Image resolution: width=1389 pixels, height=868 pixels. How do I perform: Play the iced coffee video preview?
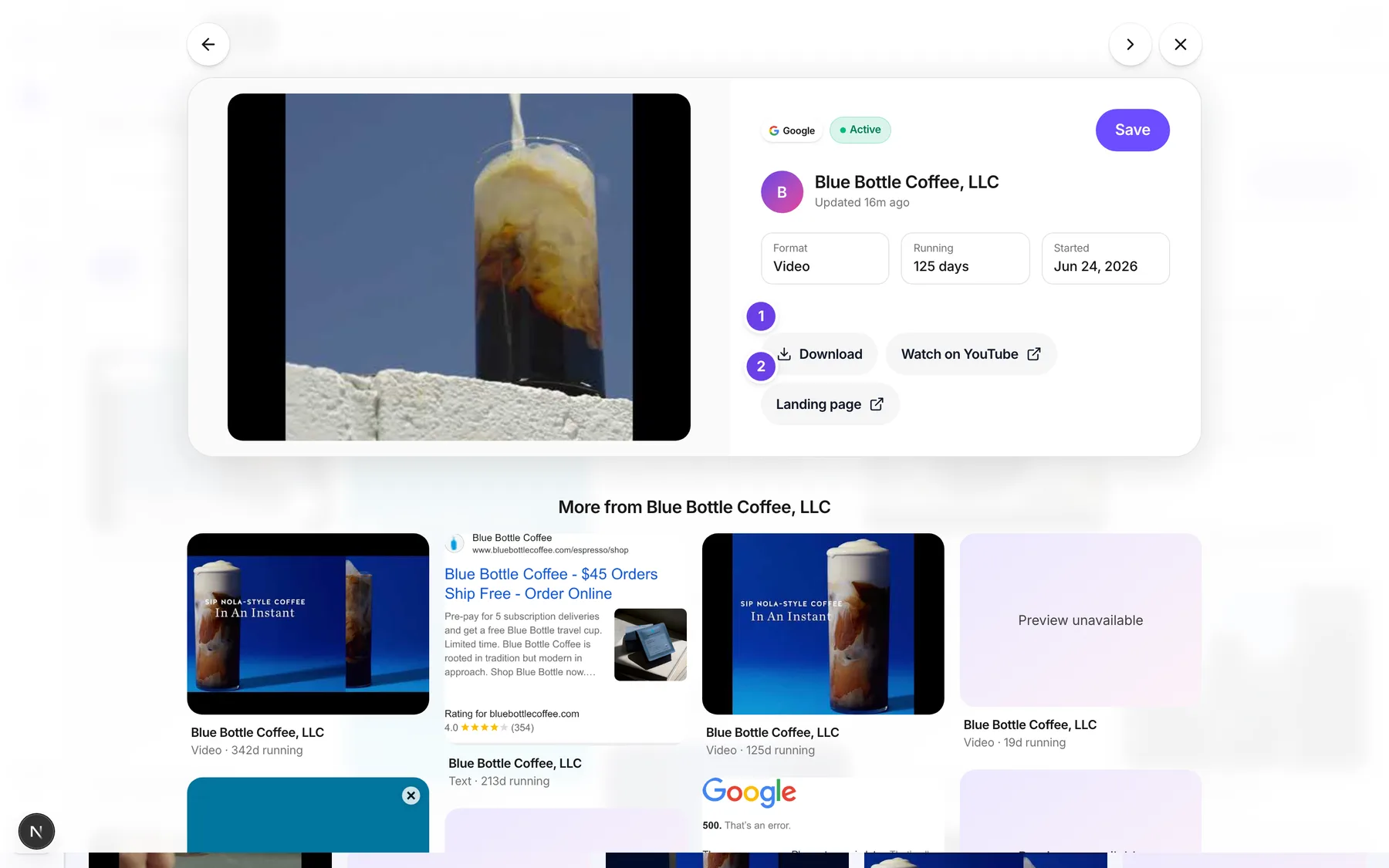(x=458, y=267)
